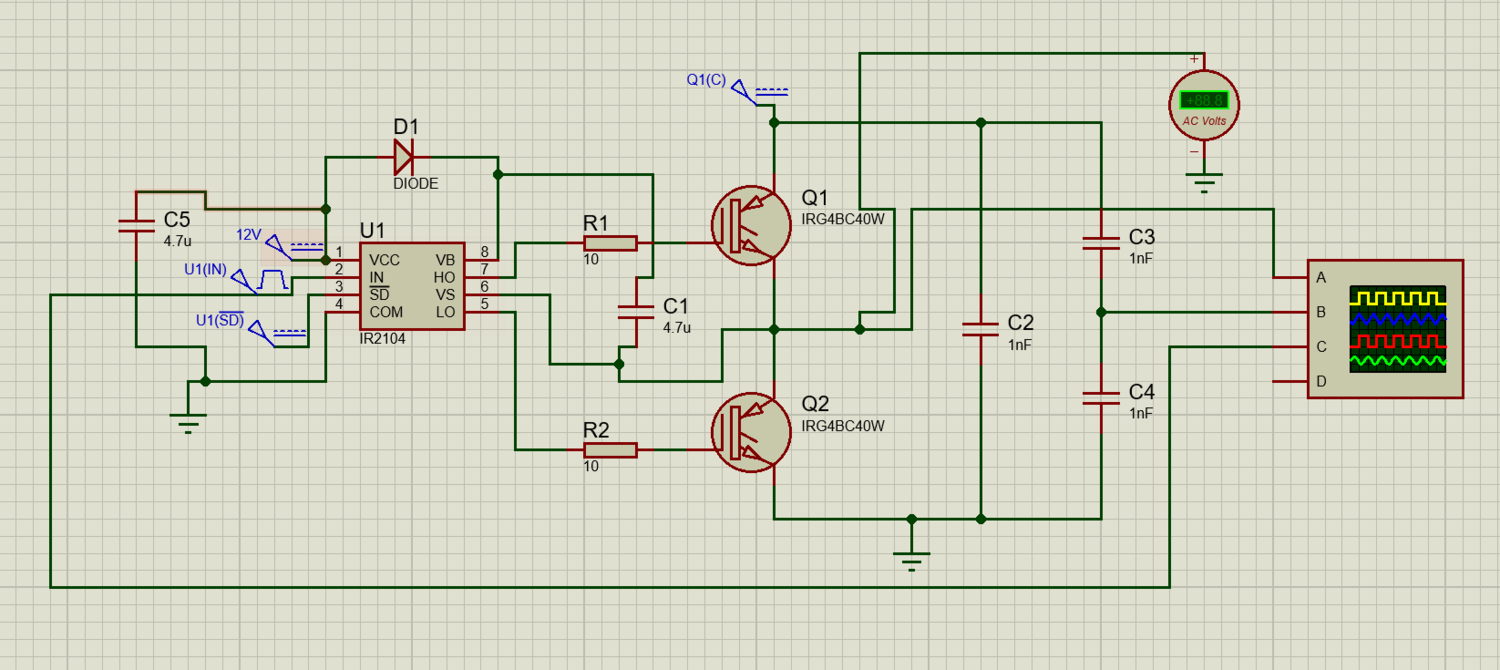The width and height of the screenshot is (1500, 670).
Task: Click the VS pin label on U1
Action: pyautogui.click(x=446, y=295)
